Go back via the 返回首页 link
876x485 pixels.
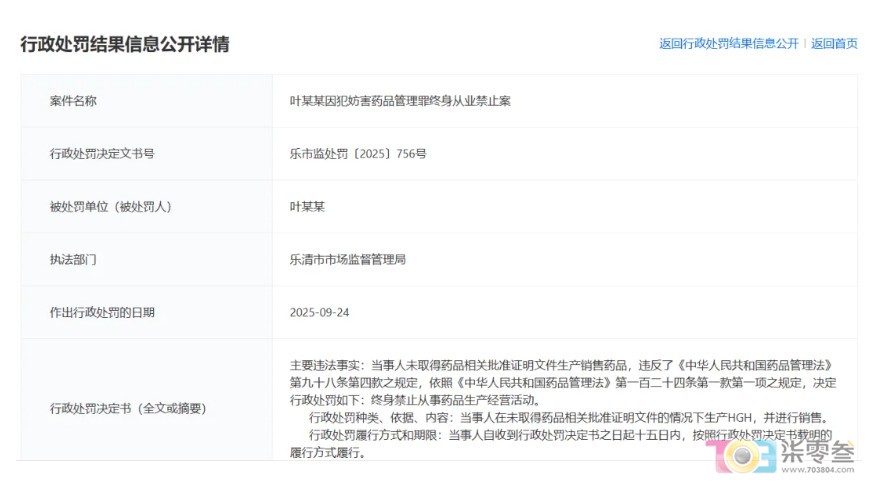pos(834,44)
